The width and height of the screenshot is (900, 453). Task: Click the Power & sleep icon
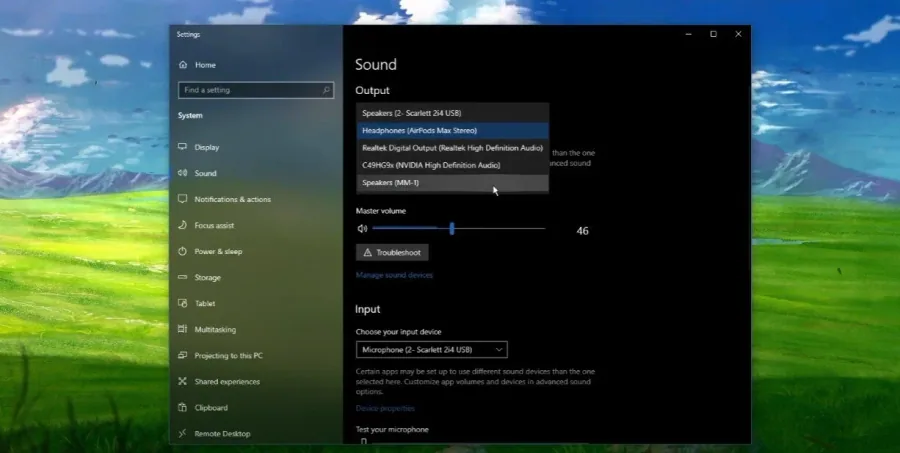183,251
